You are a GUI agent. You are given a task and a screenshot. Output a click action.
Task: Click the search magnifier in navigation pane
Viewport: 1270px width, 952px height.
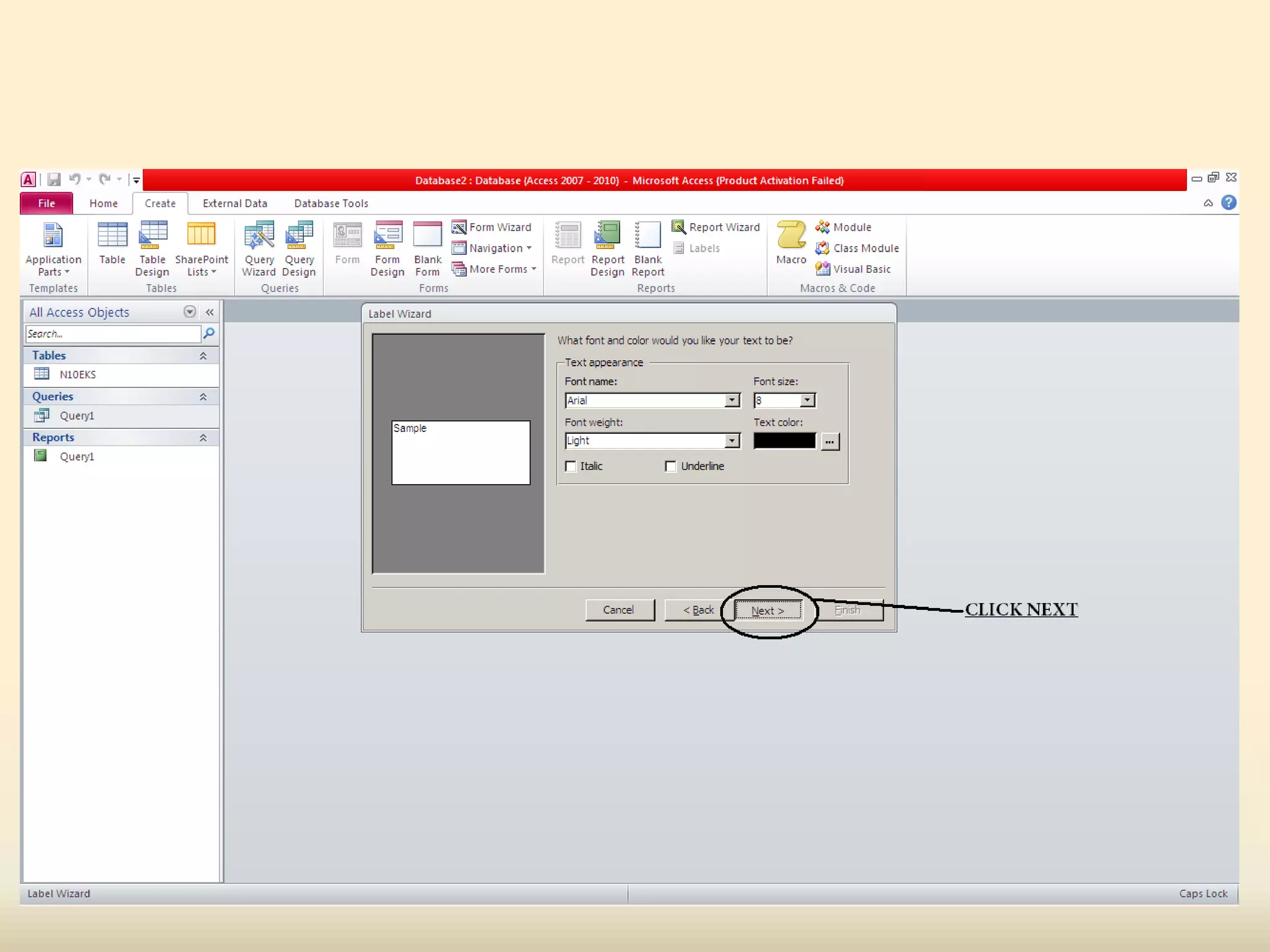tap(209, 333)
